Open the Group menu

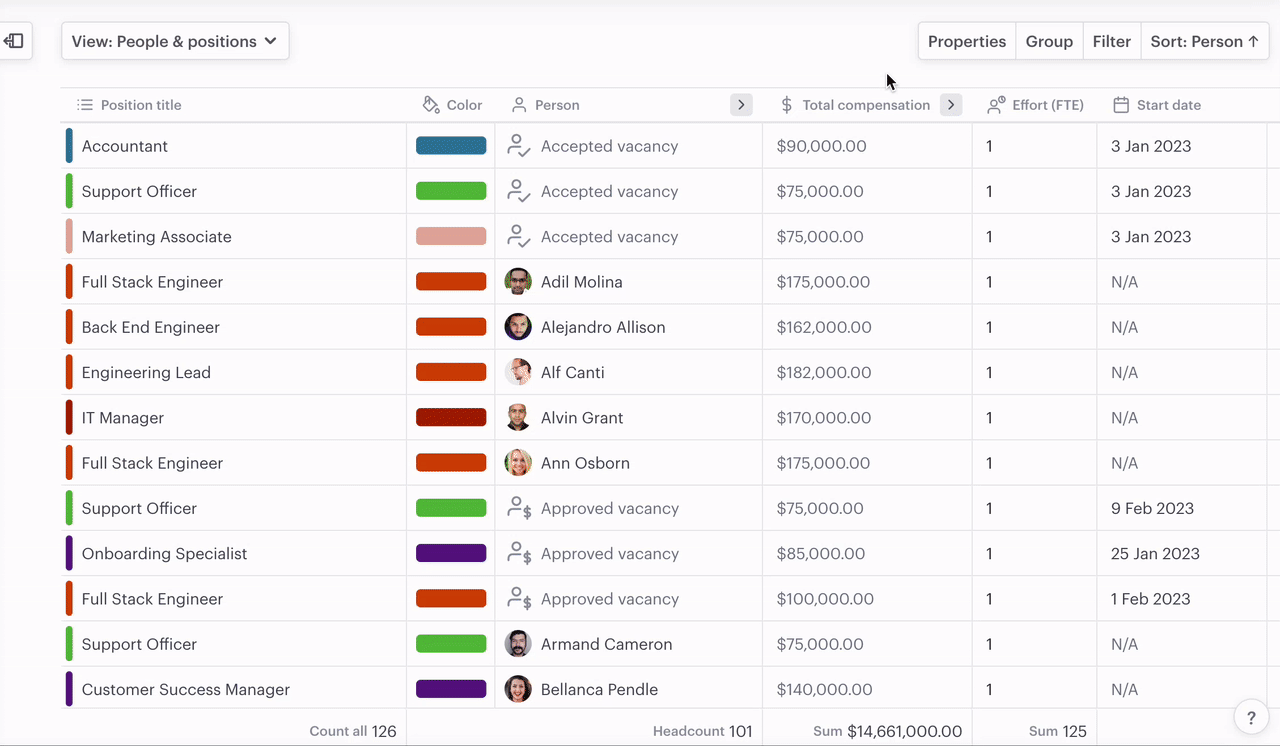1049,41
